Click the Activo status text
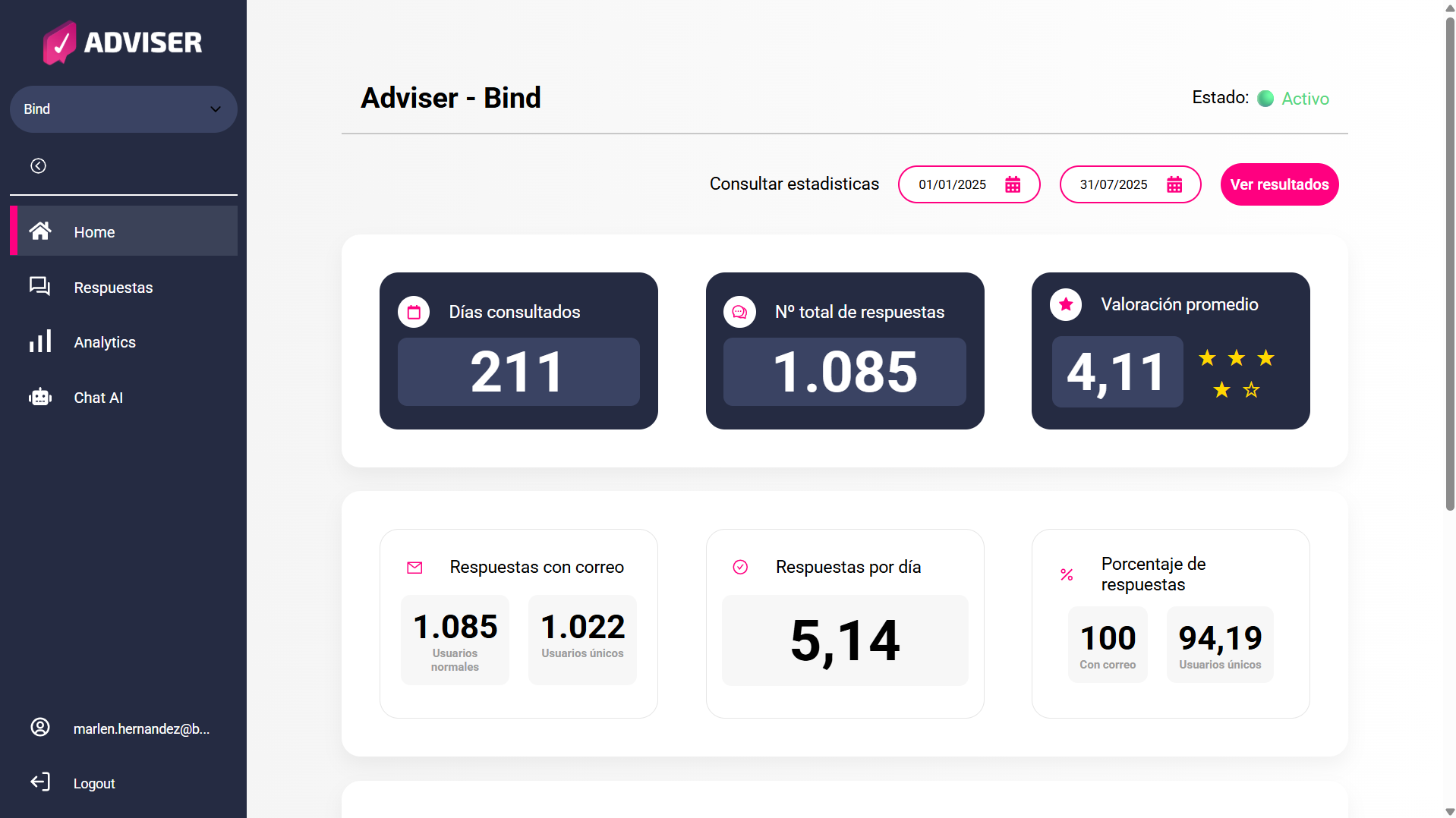The image size is (1456, 818). click(1305, 99)
